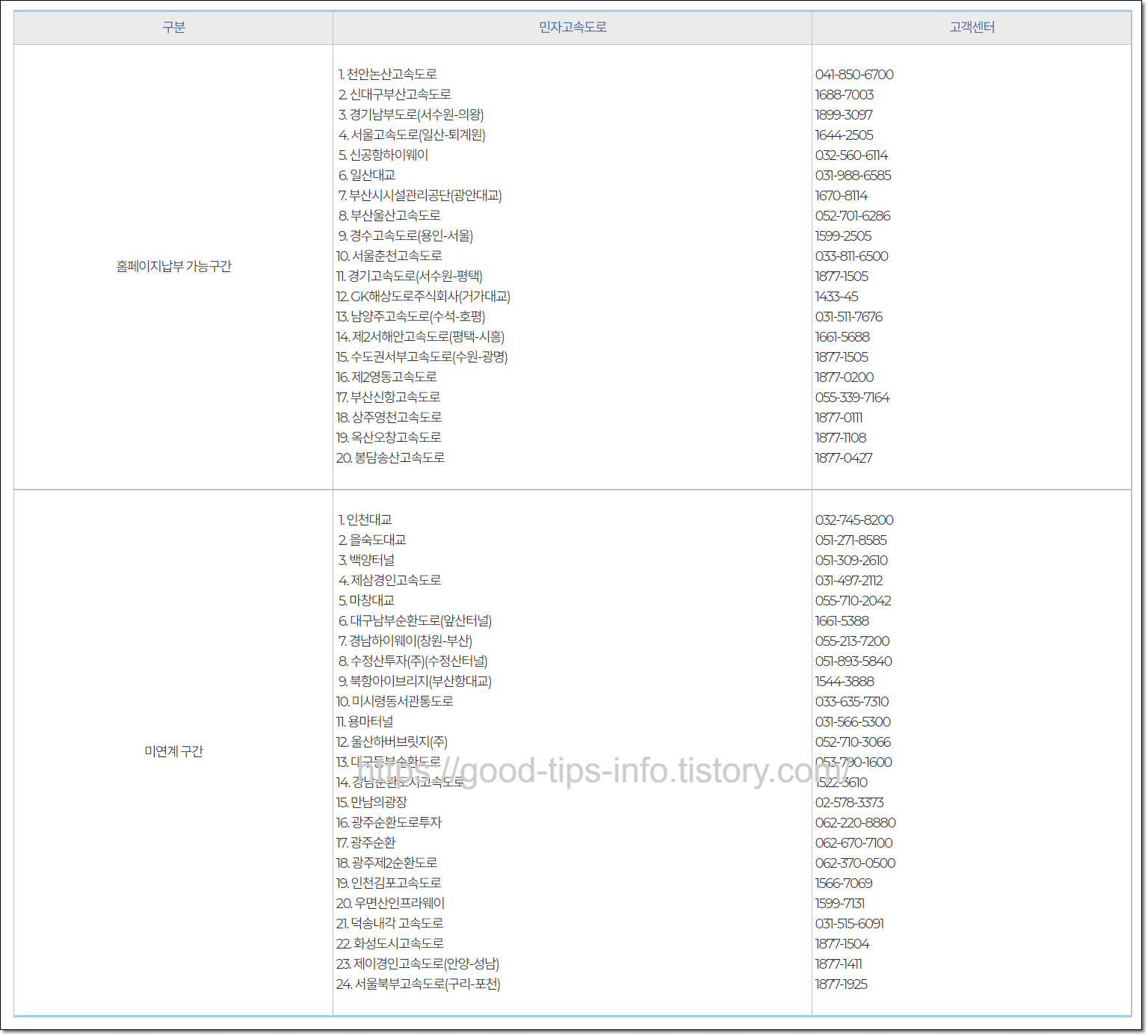This screenshot has width=1148, height=1036.
Task: Click 대구남부순환도로(앞산터널) entry
Action: click(x=415, y=620)
